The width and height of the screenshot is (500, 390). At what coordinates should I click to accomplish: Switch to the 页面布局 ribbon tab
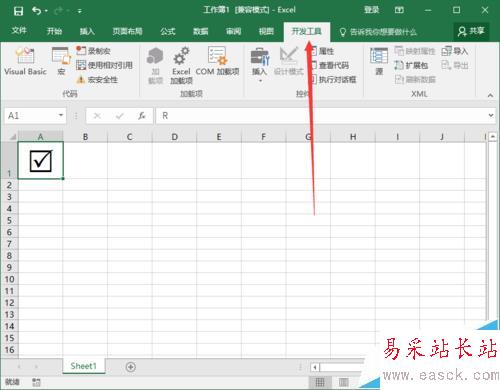127,31
